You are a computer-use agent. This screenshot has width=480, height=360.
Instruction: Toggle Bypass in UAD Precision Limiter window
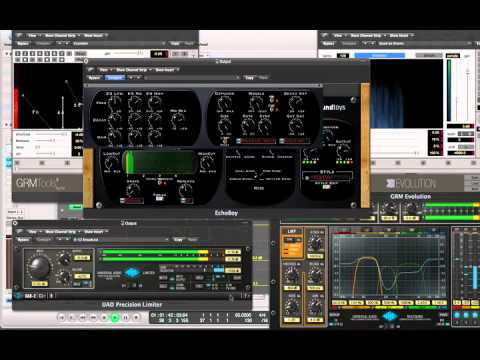[x=23, y=240]
